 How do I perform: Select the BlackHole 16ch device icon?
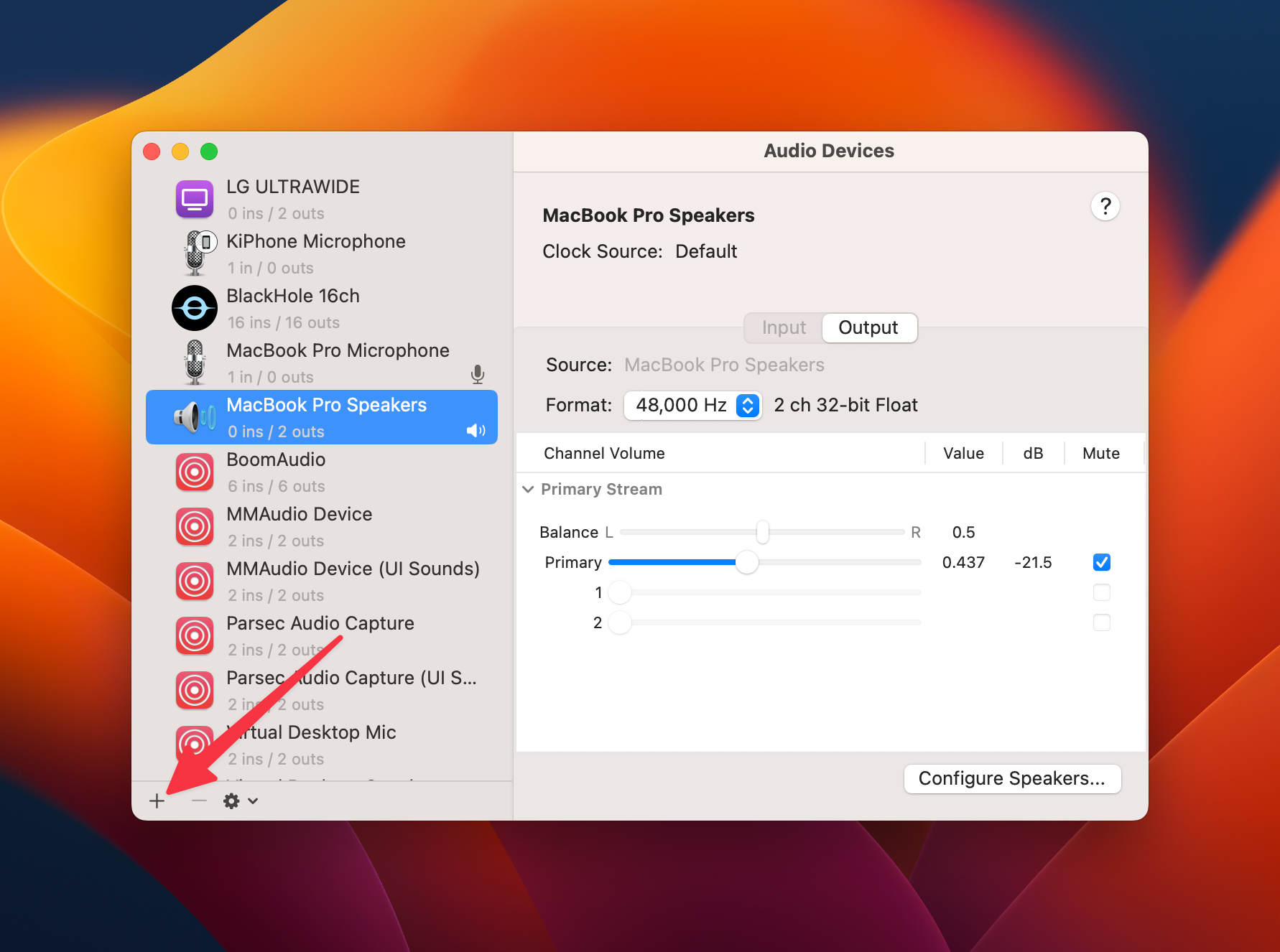pyautogui.click(x=194, y=307)
